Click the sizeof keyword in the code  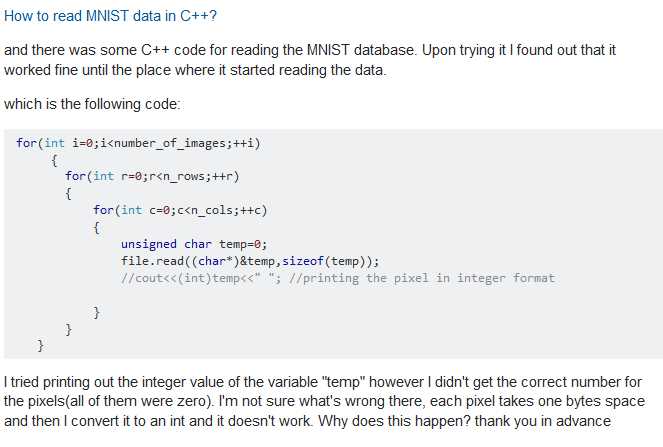click(x=303, y=261)
